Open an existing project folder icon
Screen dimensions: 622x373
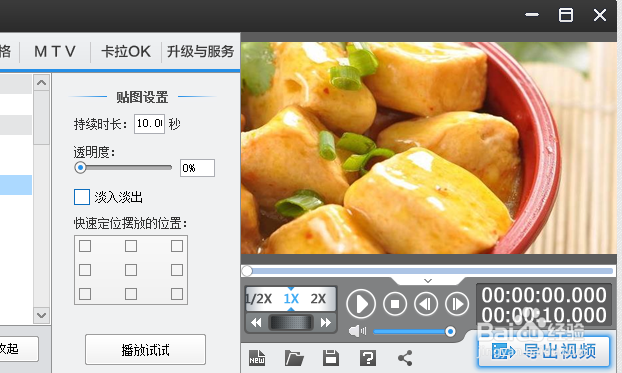[294, 358]
